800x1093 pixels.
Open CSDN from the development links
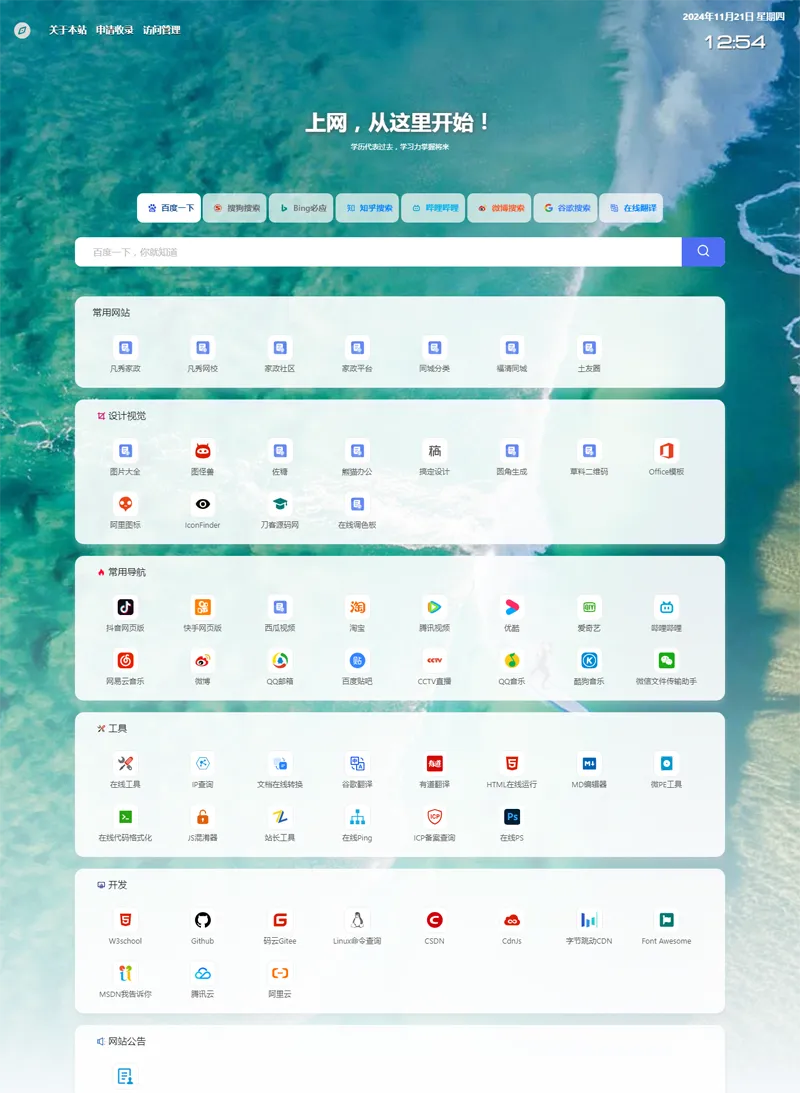(x=434, y=920)
